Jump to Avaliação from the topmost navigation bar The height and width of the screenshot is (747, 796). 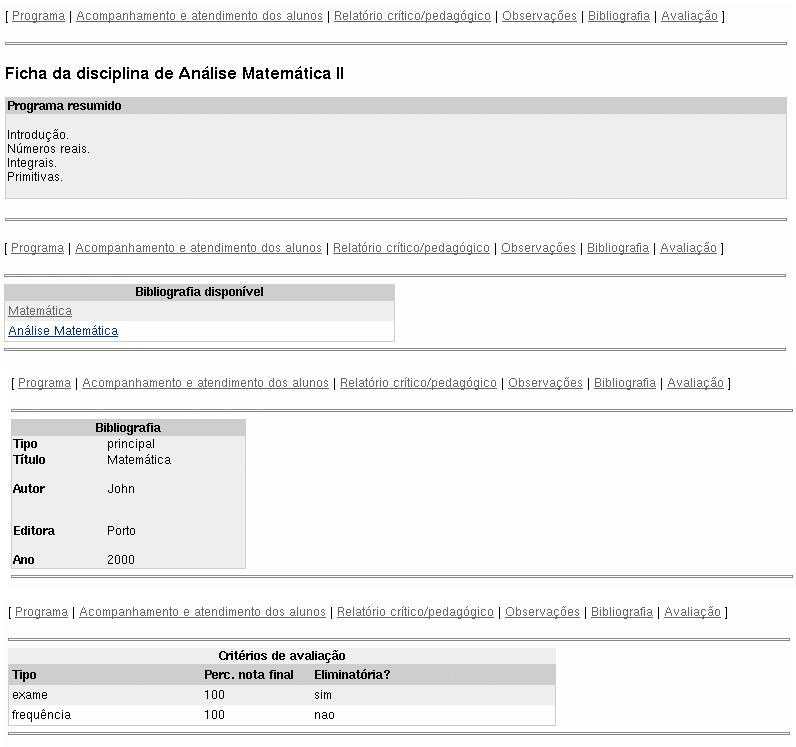[x=689, y=16]
